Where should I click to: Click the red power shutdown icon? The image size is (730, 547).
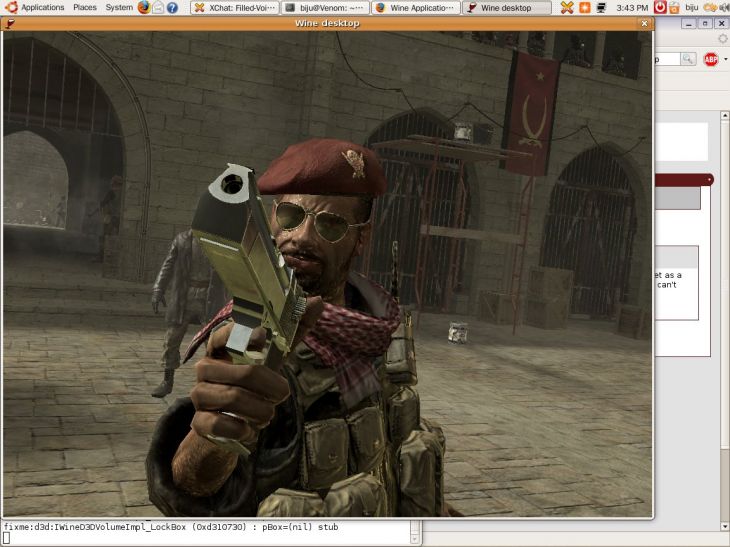(x=661, y=7)
